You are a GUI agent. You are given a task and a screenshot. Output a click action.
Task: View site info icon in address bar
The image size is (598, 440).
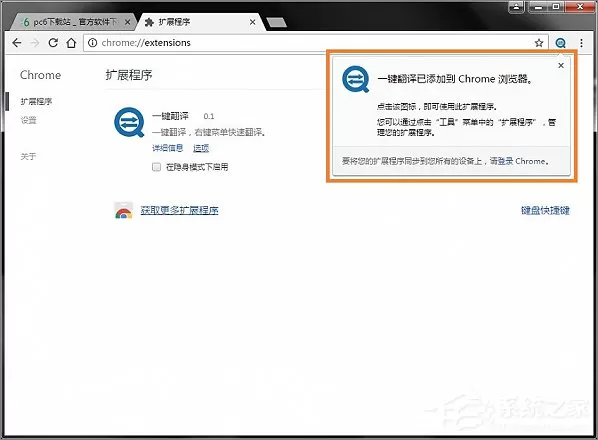click(x=92, y=43)
